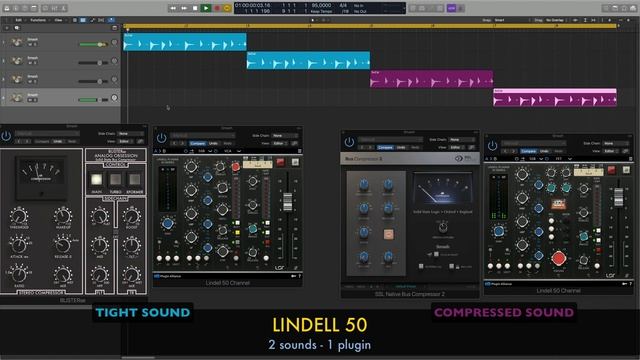Toggle the purple count-in button
The width and height of the screenshot is (640, 360).
pos(451,8)
